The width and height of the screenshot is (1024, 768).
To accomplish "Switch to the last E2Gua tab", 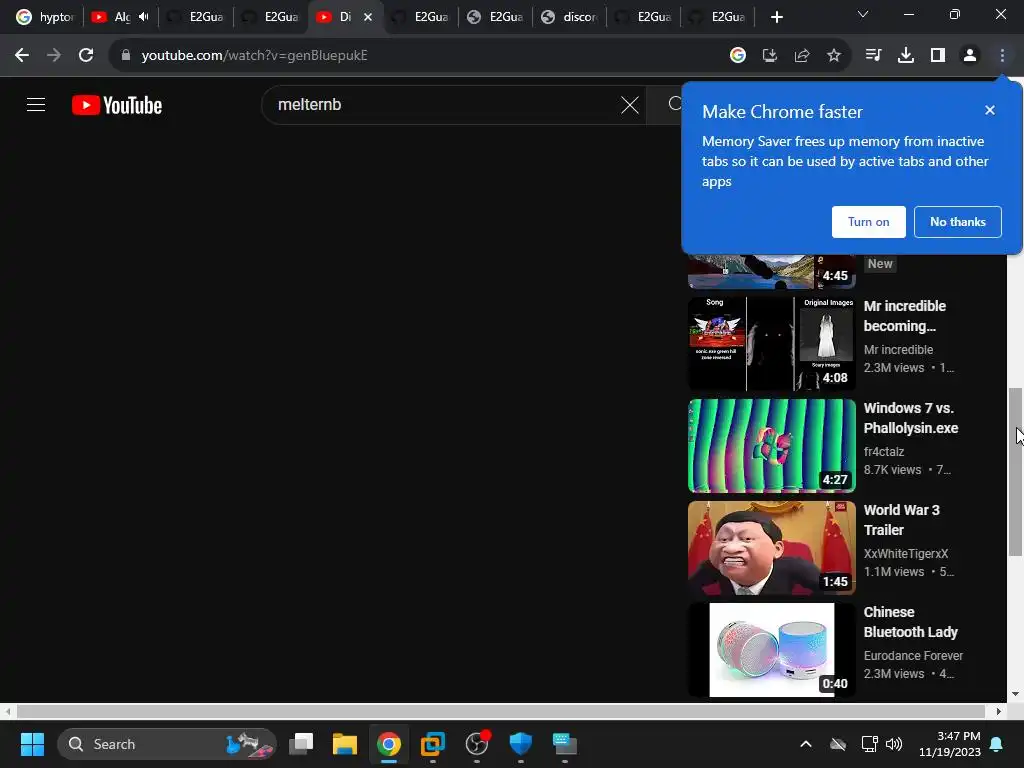I will [x=718, y=17].
